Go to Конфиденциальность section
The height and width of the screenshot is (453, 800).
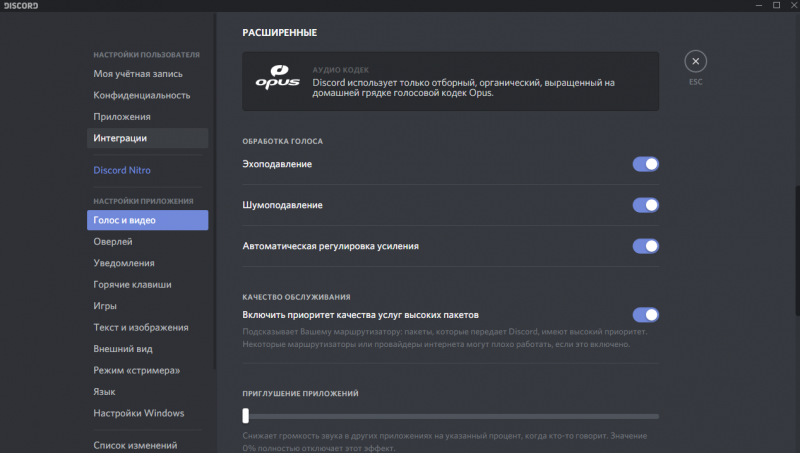[x=142, y=95]
